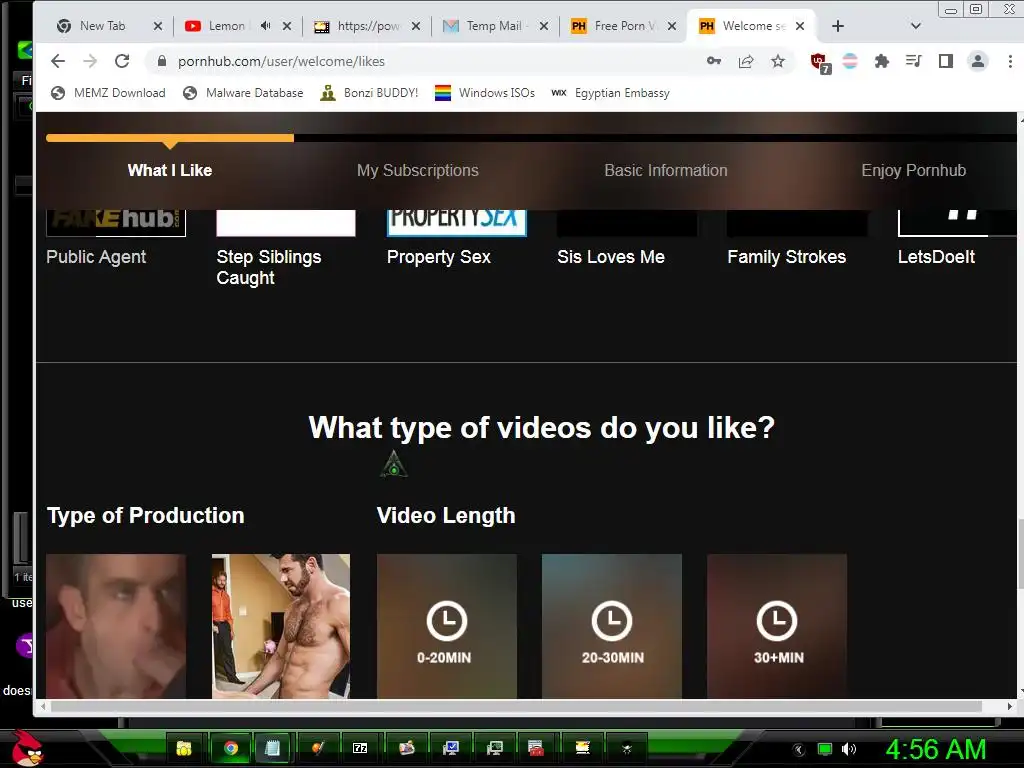
Task: Open the Chrome profile avatar
Action: click(x=978, y=61)
